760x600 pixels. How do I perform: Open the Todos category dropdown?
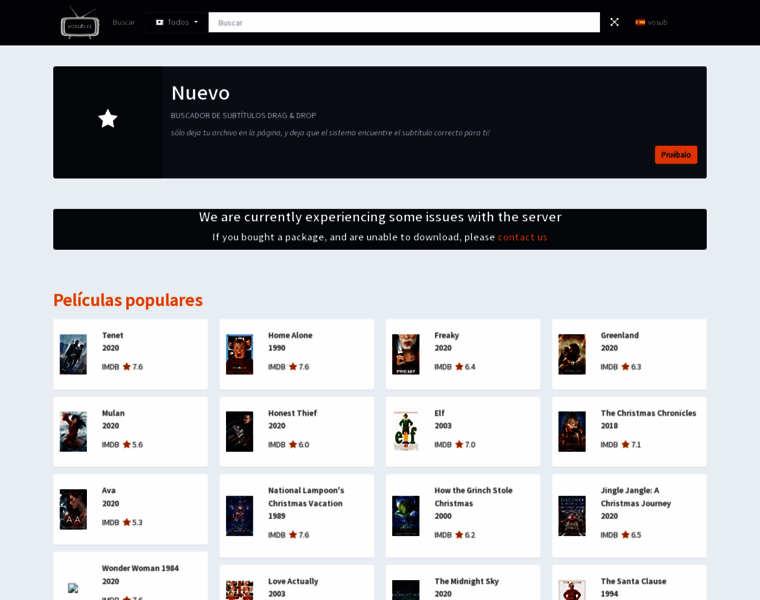click(x=176, y=22)
